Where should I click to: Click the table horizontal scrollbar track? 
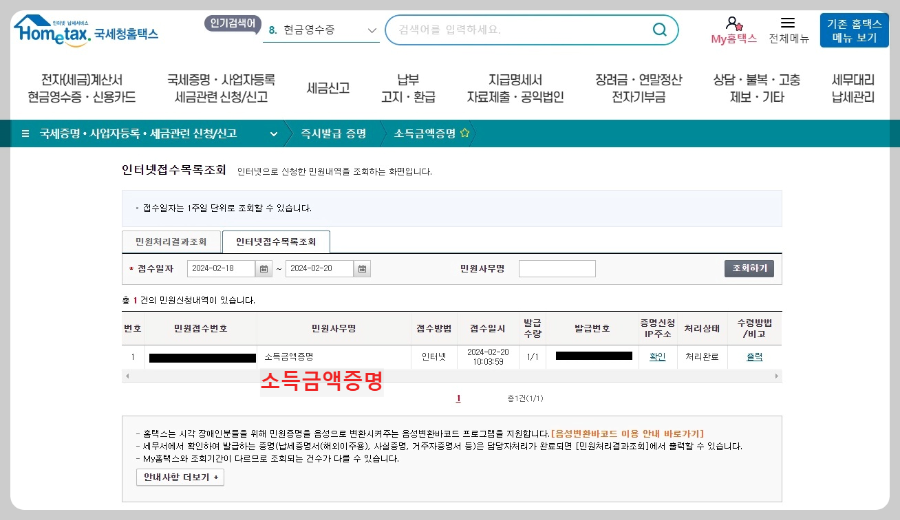tap(452, 376)
